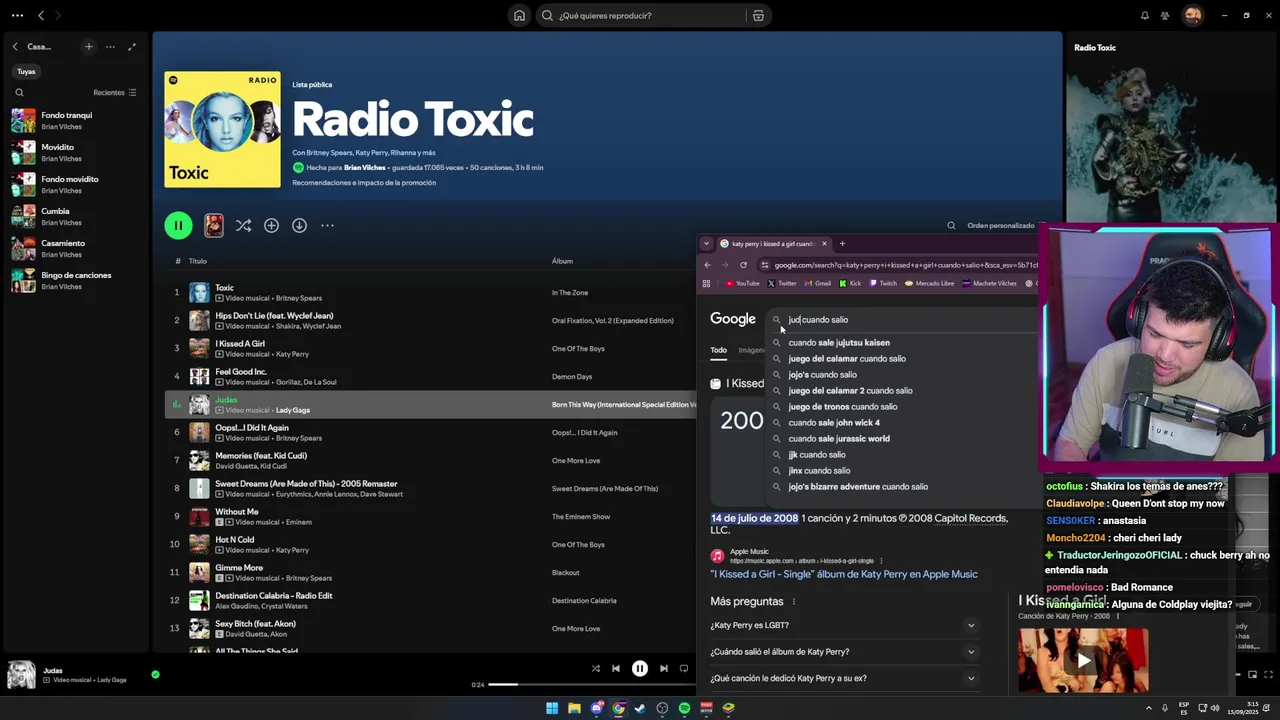
Task: Open Brian Vilches profile link in header
Action: [x=365, y=167]
